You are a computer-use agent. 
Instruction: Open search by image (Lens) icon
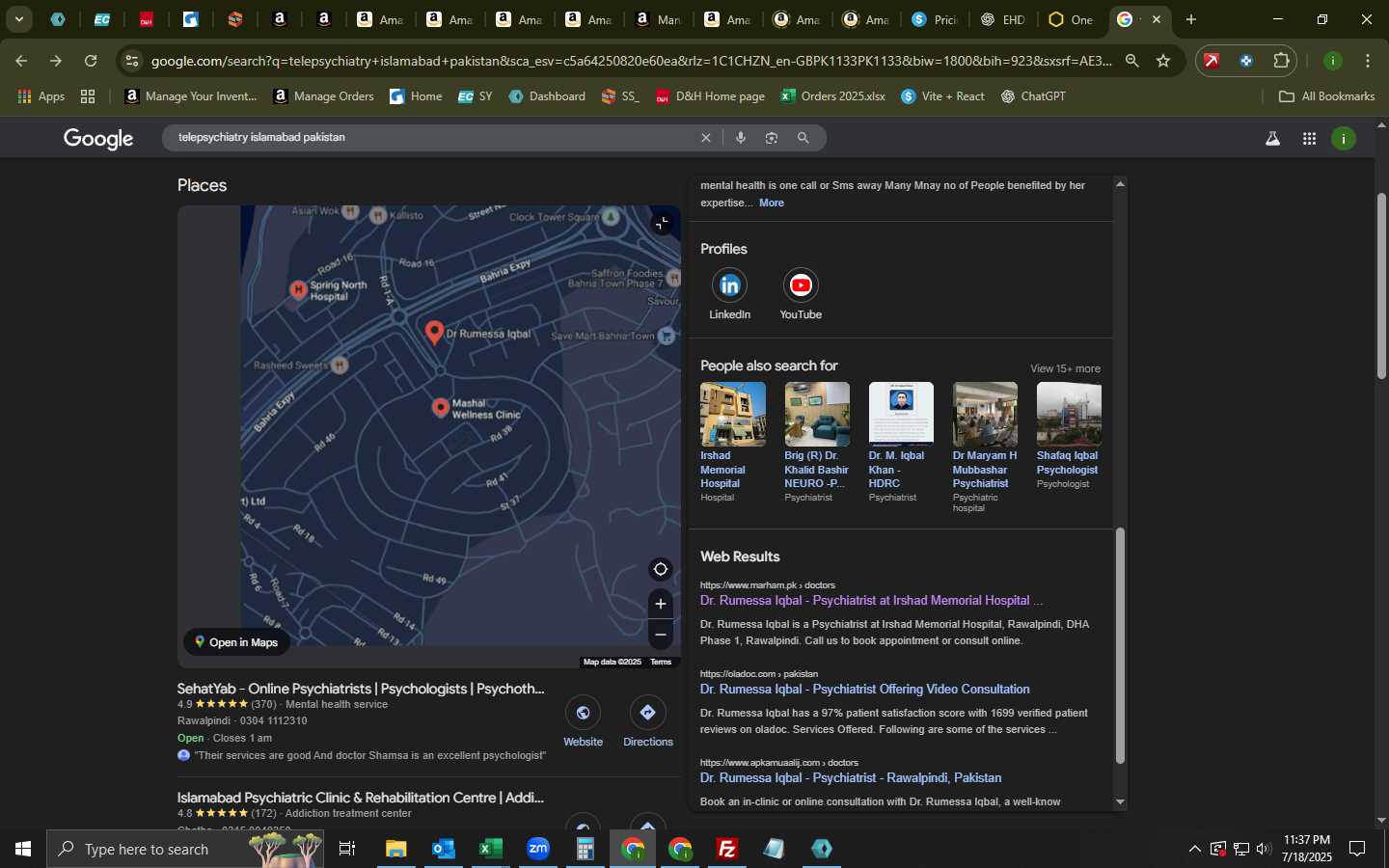click(772, 138)
